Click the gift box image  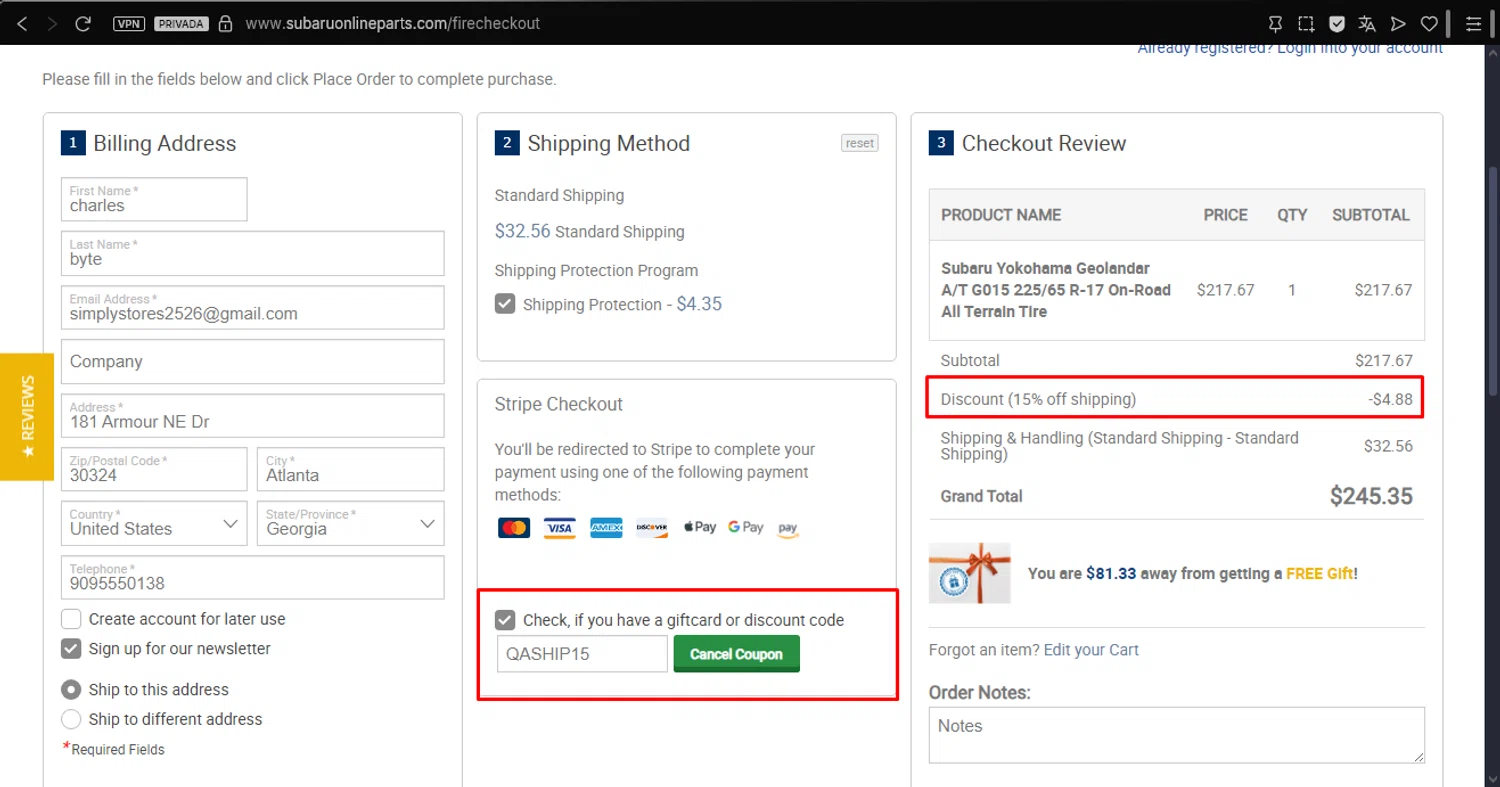969,573
